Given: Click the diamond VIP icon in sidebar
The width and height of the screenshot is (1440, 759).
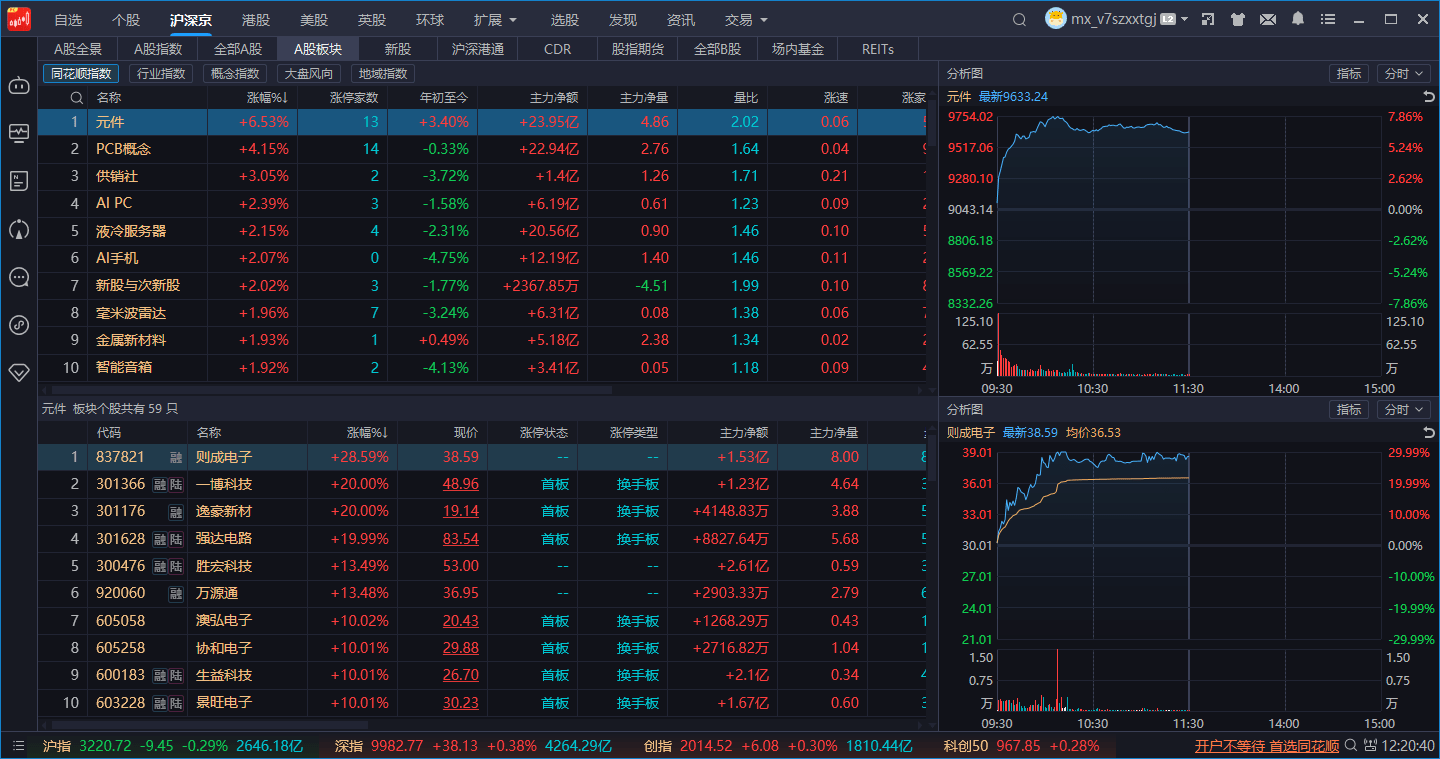Looking at the screenshot, I should click(x=19, y=372).
